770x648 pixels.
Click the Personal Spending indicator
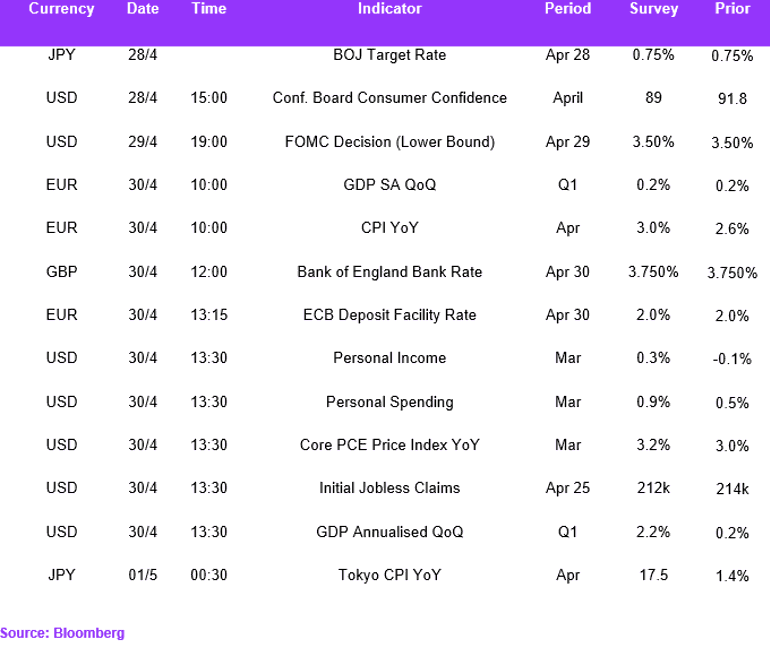389,402
